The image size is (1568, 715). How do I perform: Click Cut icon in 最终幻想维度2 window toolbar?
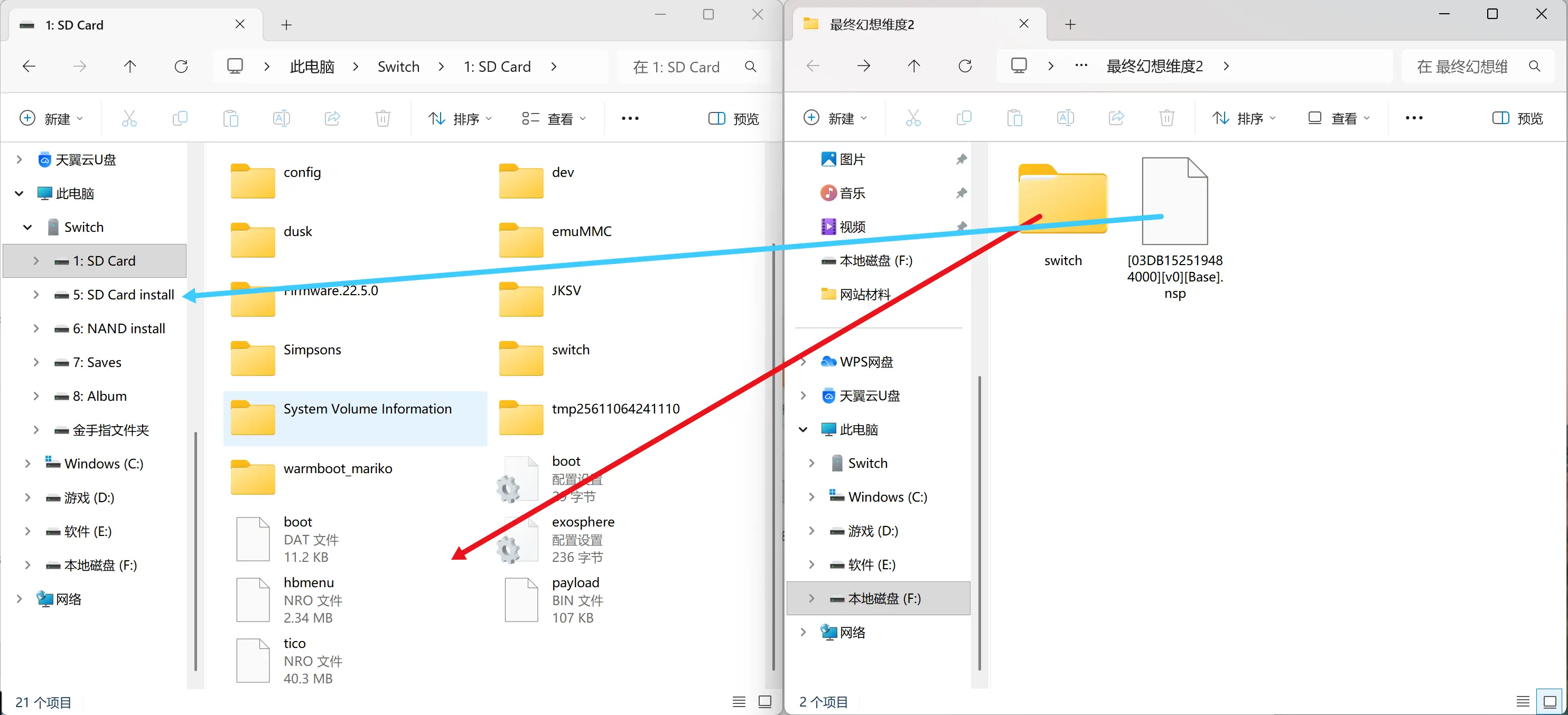point(913,117)
